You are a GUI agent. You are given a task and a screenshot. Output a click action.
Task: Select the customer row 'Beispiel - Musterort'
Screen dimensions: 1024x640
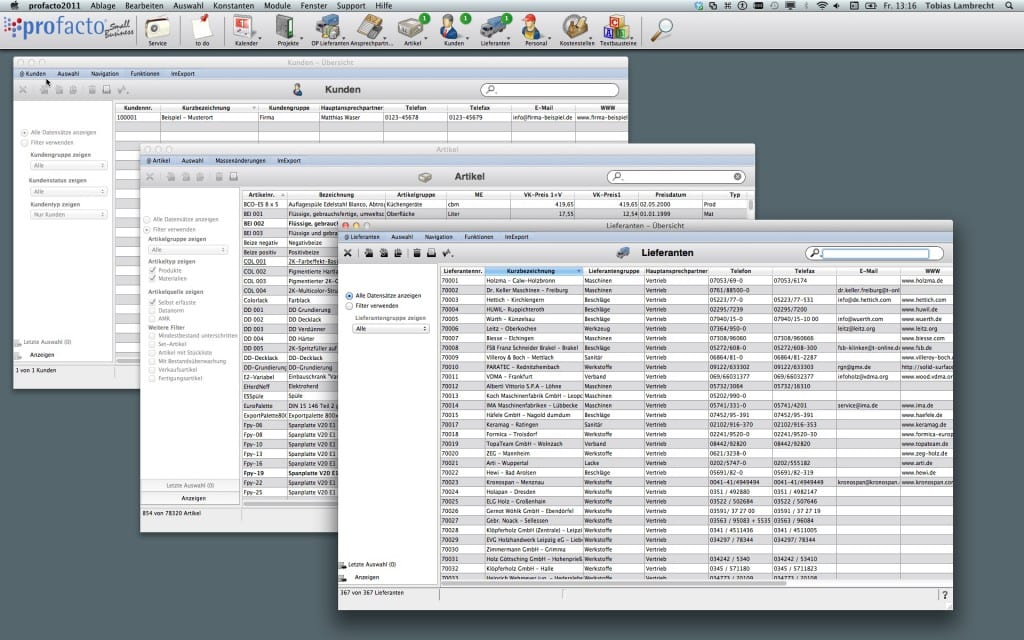(371, 118)
